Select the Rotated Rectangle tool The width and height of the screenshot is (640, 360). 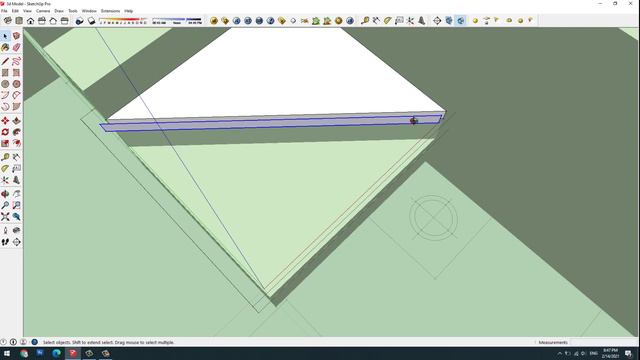point(16,73)
